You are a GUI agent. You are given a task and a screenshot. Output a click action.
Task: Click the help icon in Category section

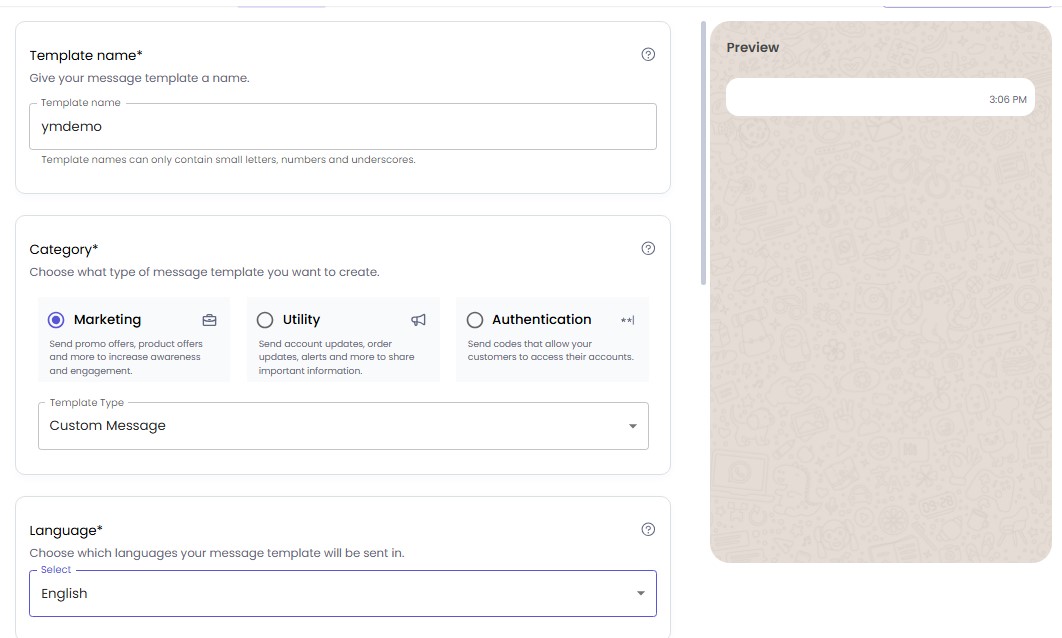click(x=648, y=249)
